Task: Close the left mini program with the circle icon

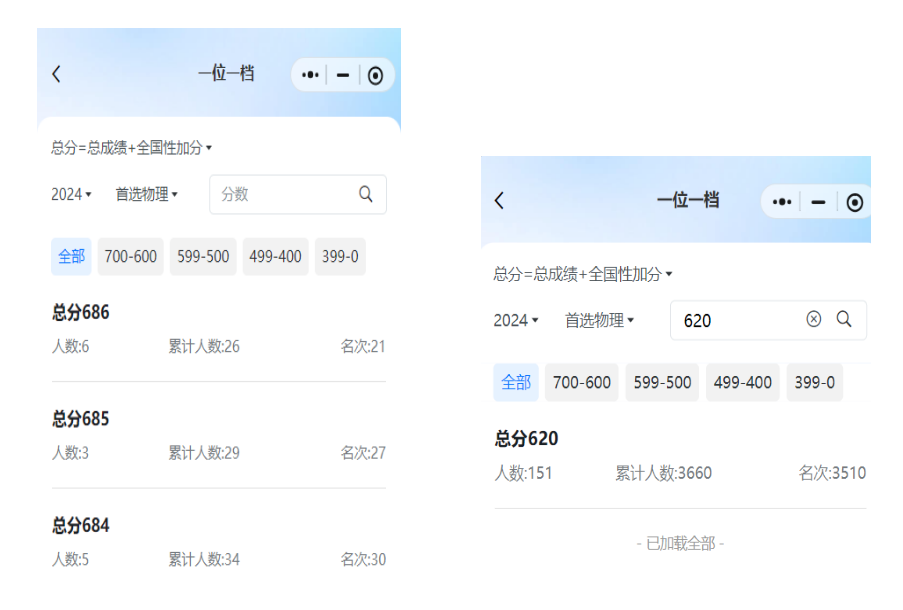Action: pos(375,75)
